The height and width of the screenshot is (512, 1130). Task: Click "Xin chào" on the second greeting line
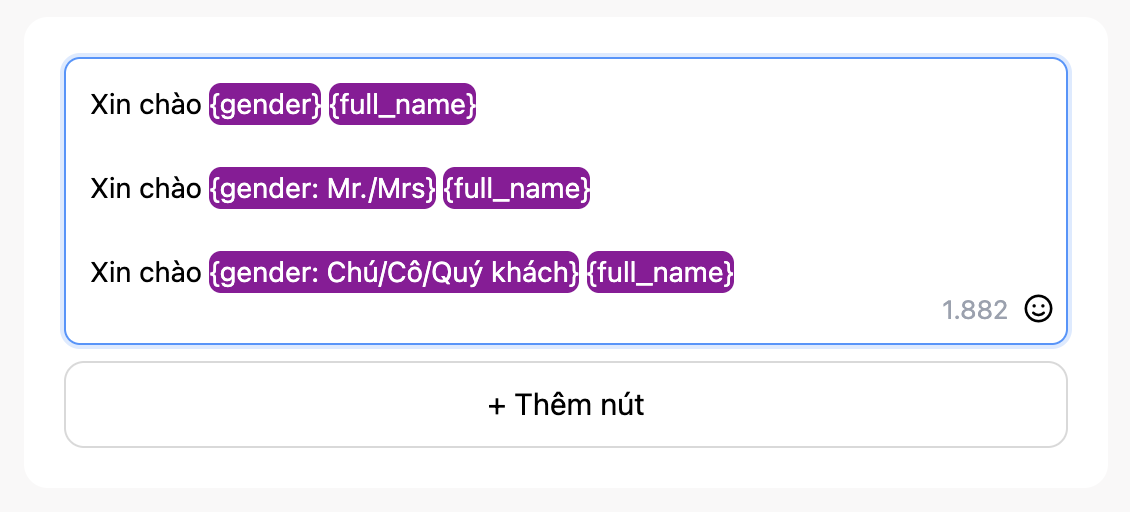(x=146, y=189)
